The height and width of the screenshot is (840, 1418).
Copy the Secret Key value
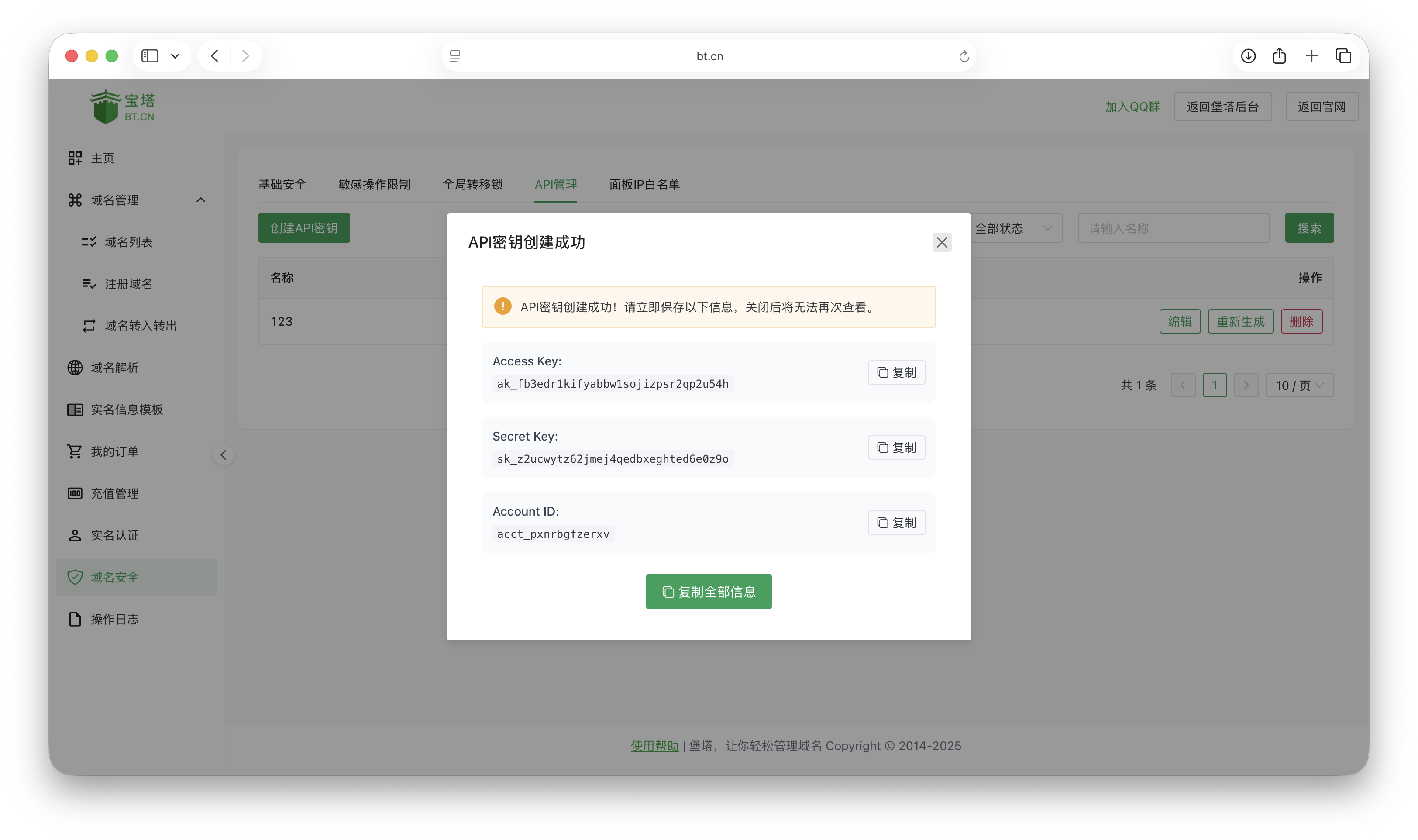coord(896,448)
